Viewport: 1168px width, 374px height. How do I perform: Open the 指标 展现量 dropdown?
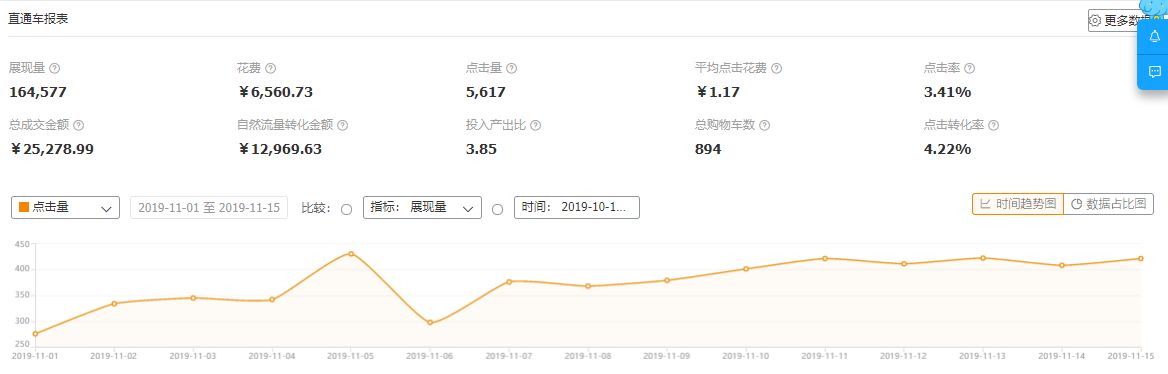[422, 208]
